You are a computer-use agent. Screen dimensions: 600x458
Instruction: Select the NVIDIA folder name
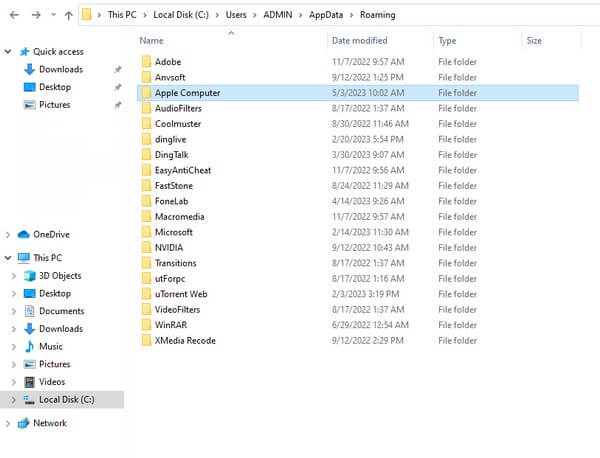point(169,248)
